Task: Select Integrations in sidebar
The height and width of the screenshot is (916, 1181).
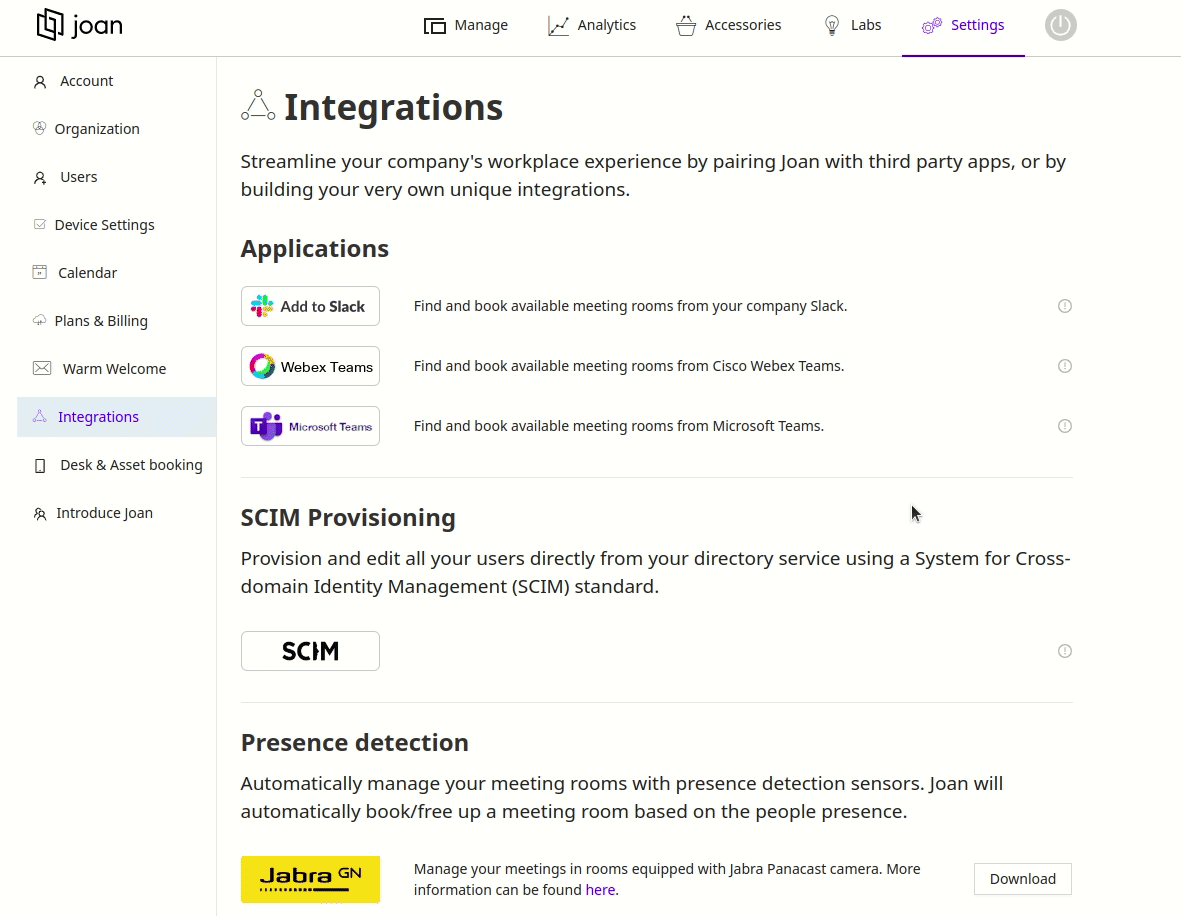Action: (117, 417)
